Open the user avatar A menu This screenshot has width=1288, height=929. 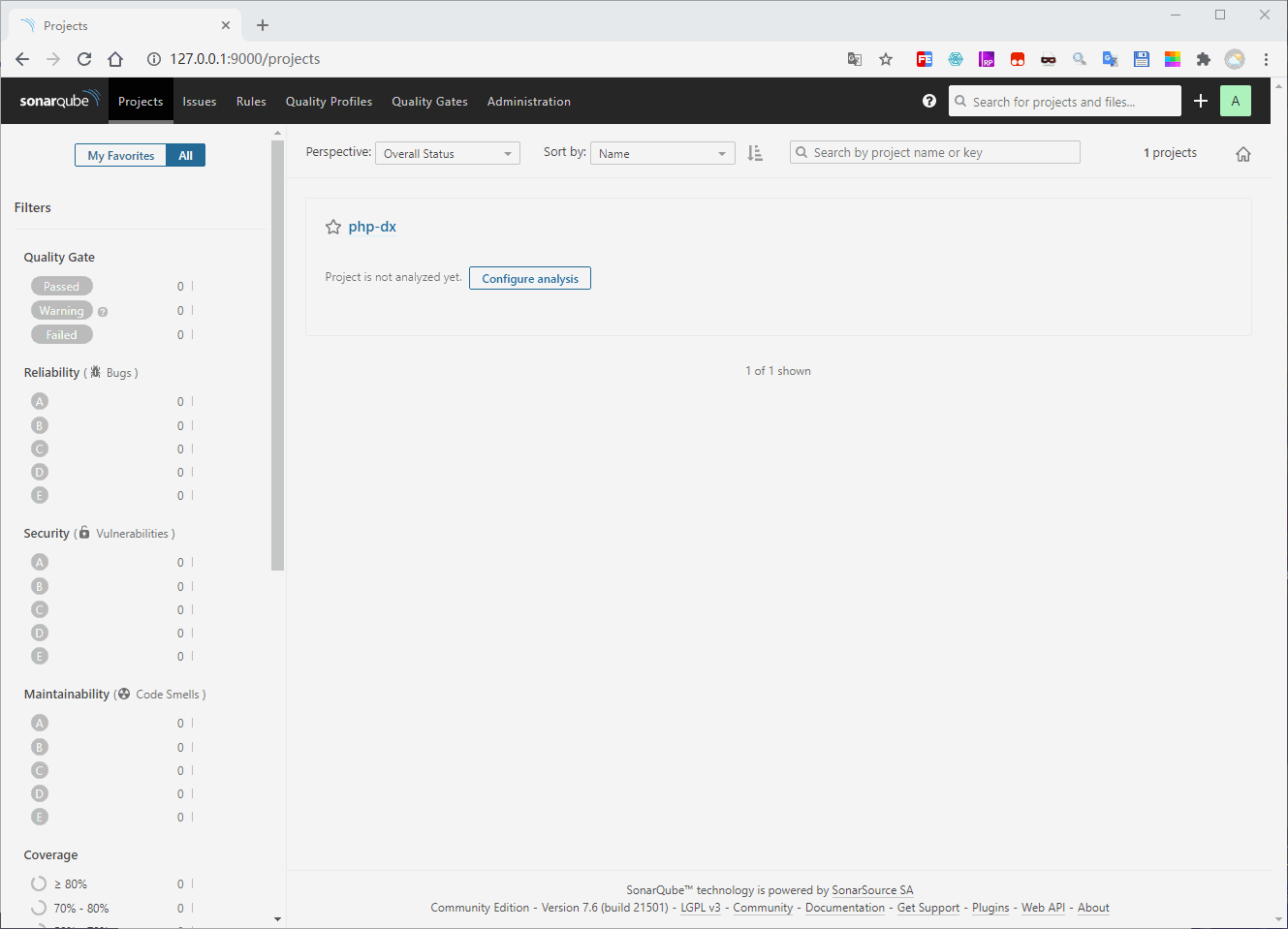pos(1236,101)
